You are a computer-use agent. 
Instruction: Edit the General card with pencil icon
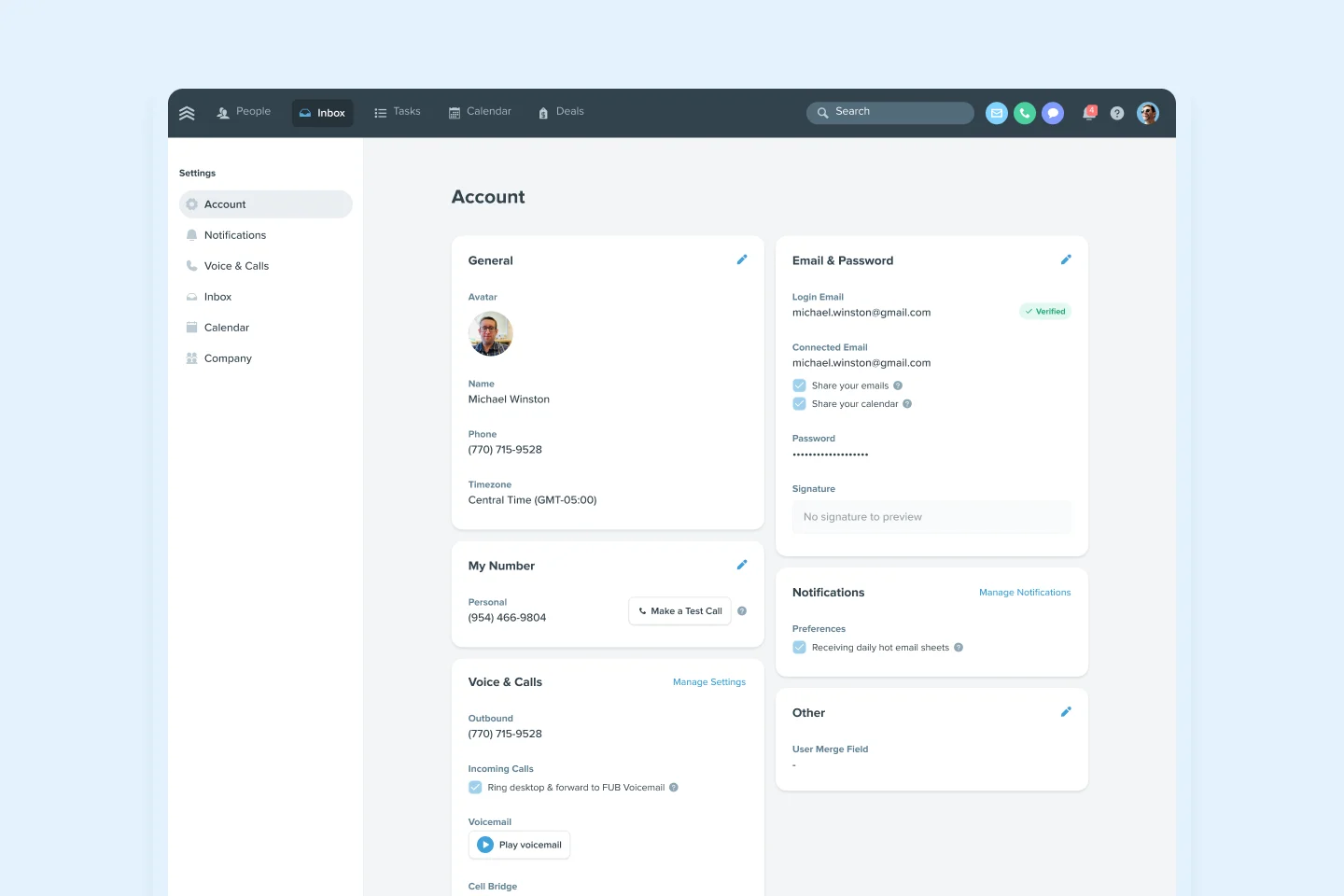pos(742,259)
